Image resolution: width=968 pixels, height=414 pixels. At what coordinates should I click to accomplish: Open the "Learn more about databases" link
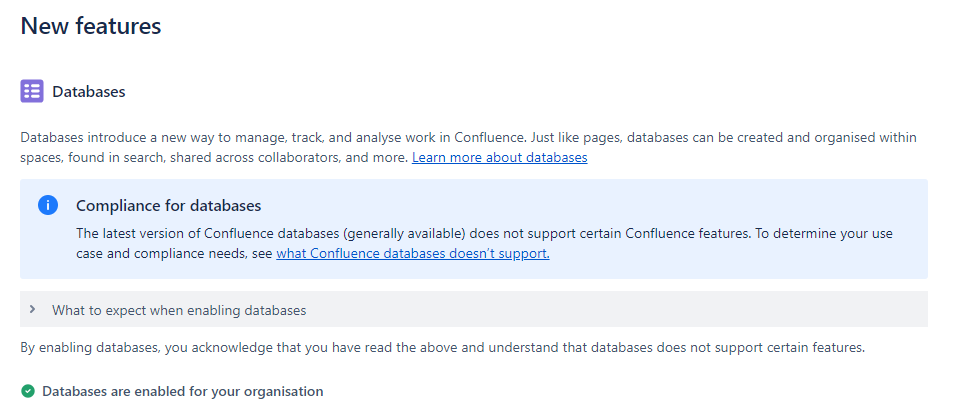pos(499,157)
